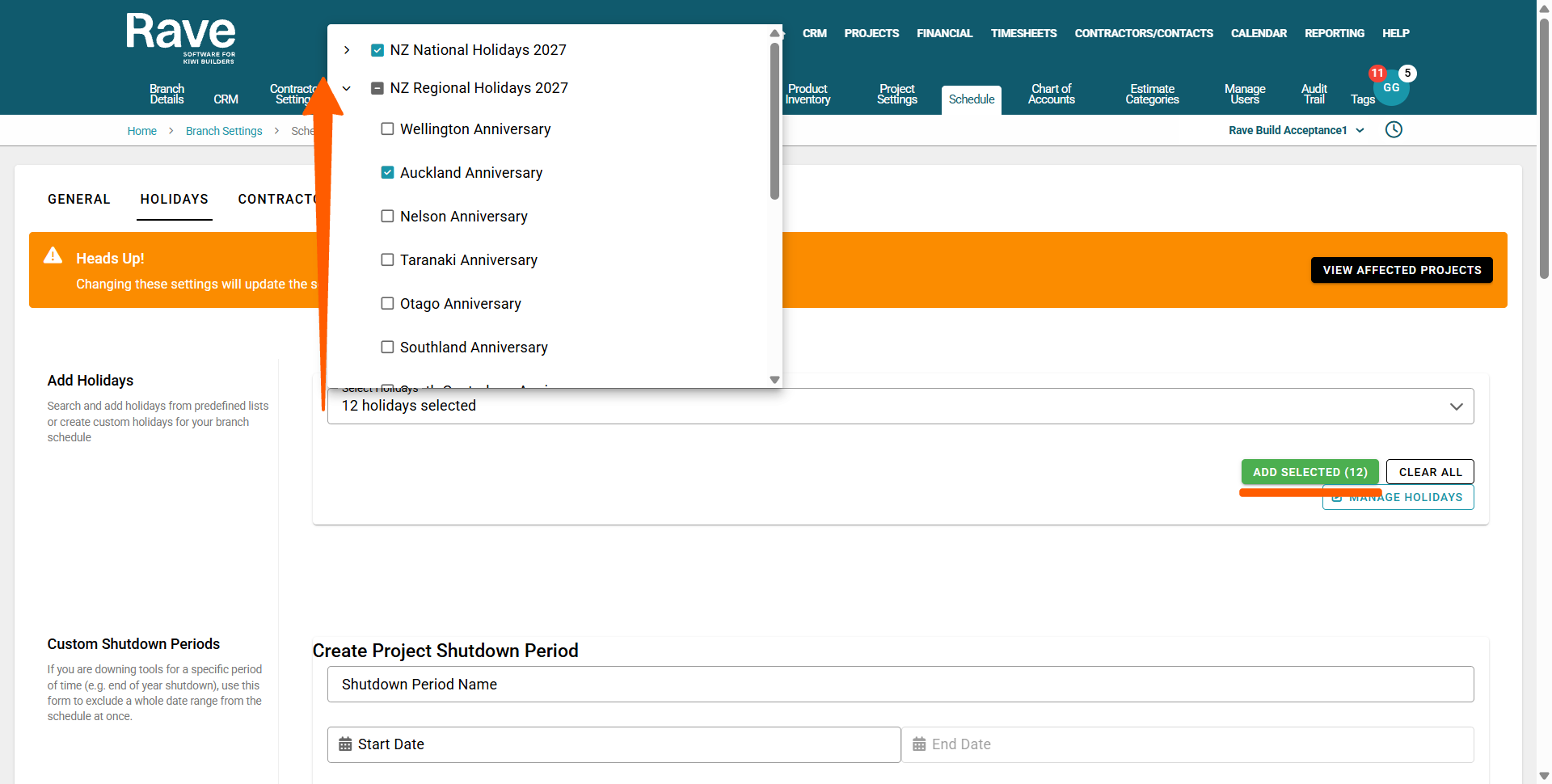Expand the NZ National Holidays 2027 group
The height and width of the screenshot is (784, 1552).
tap(347, 50)
